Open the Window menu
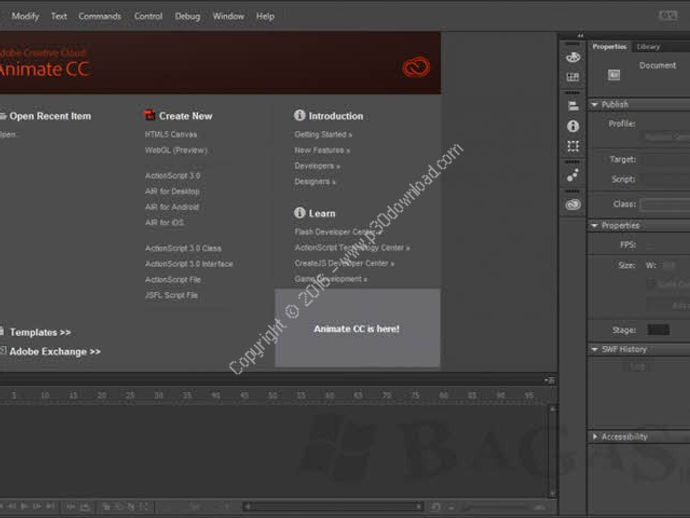Image resolution: width=690 pixels, height=518 pixels. 228,16
